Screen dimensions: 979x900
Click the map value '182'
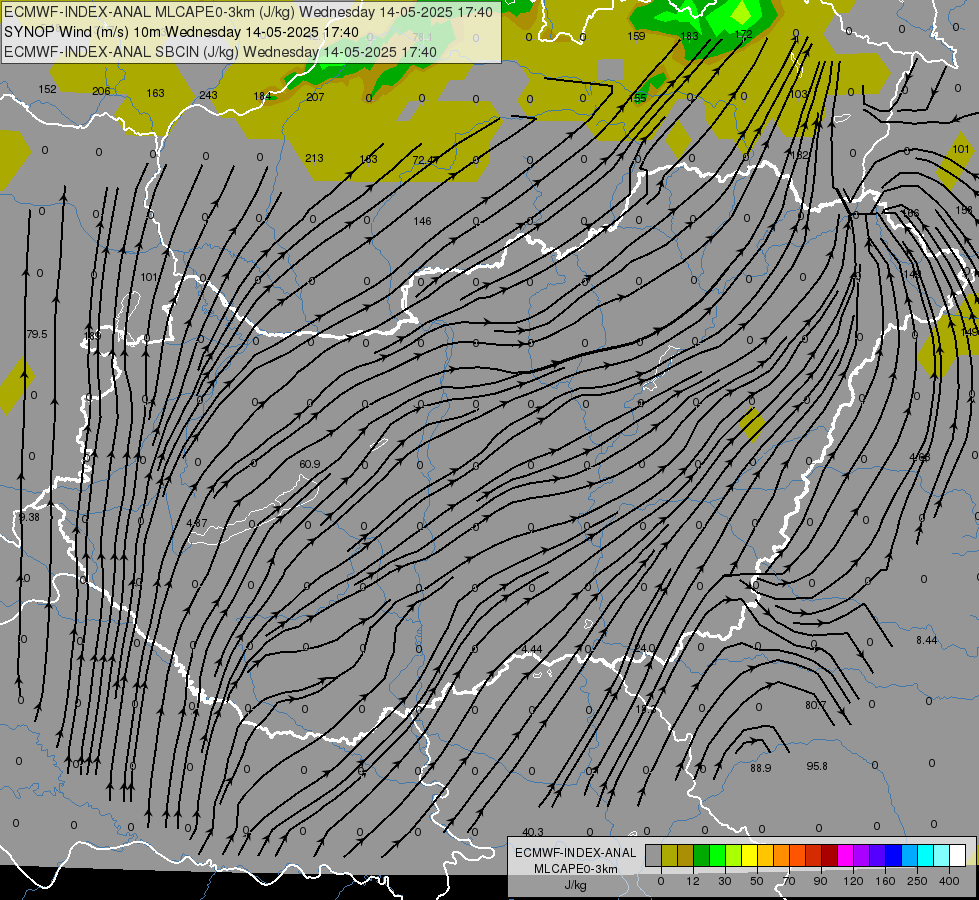800,155
